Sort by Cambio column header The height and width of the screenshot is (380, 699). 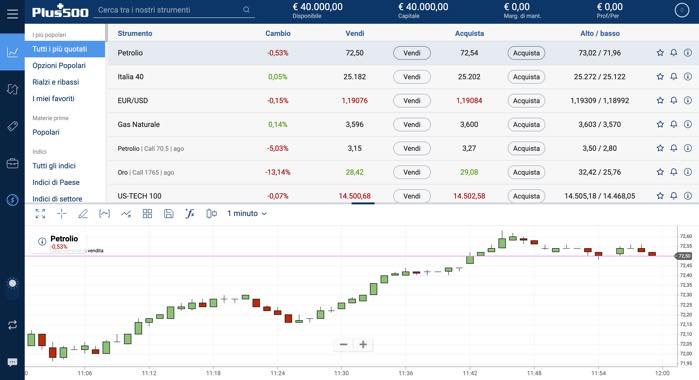coord(278,33)
